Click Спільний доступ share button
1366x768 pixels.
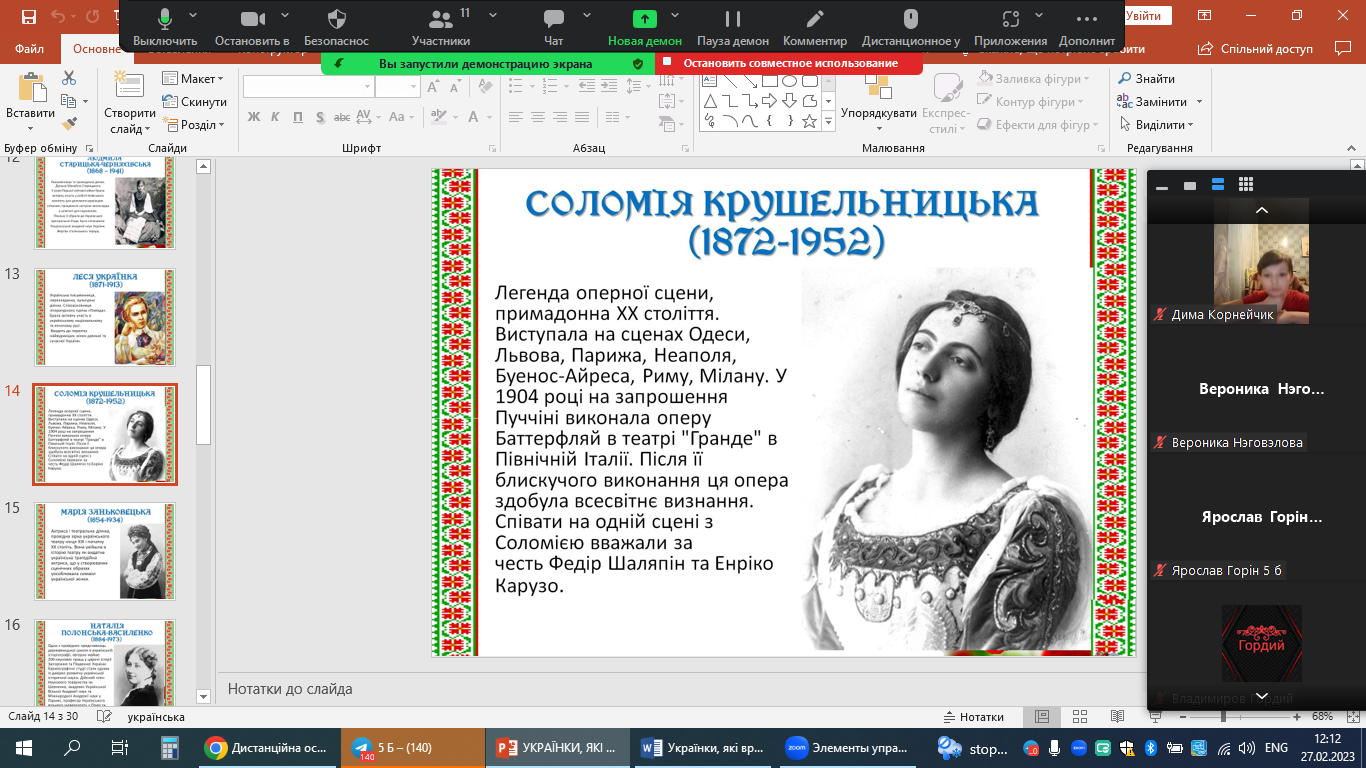click(x=1257, y=48)
